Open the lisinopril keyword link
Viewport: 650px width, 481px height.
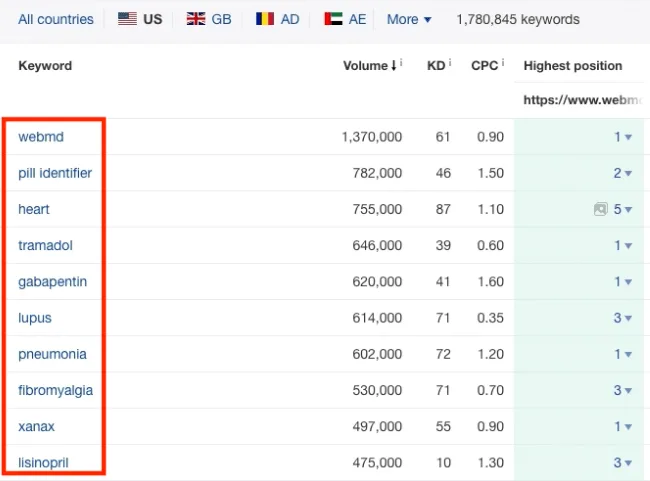tap(43, 462)
